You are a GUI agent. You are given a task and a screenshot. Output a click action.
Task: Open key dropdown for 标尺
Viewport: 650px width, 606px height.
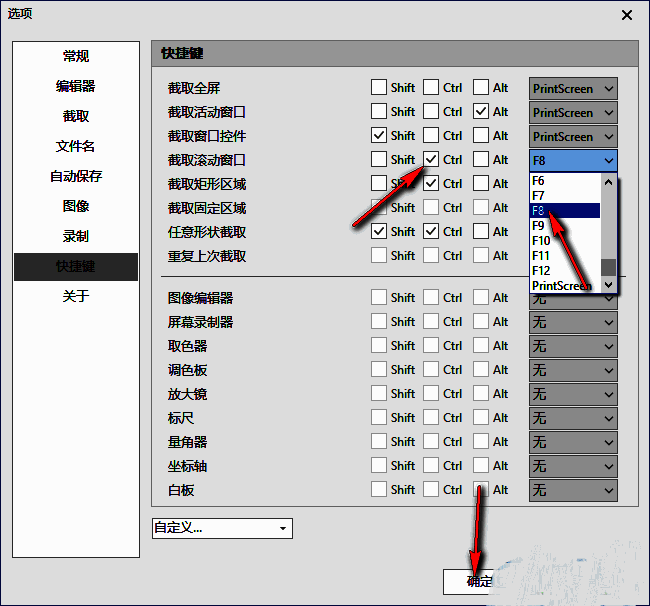(x=573, y=418)
